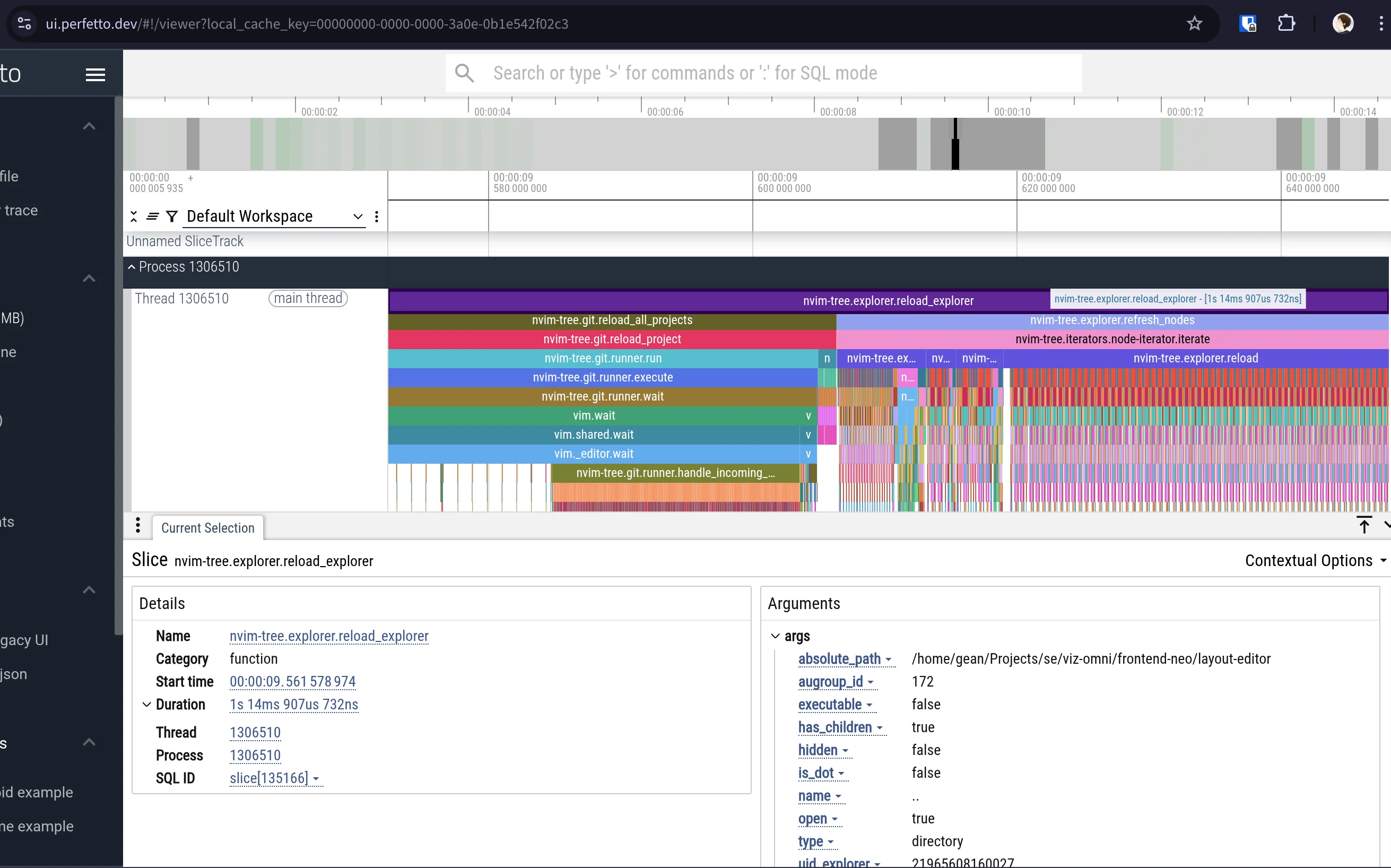Select the nvim-tree.explorer.refresh_nodes slice
Viewport: 1391px width, 868px height.
[x=1112, y=320]
